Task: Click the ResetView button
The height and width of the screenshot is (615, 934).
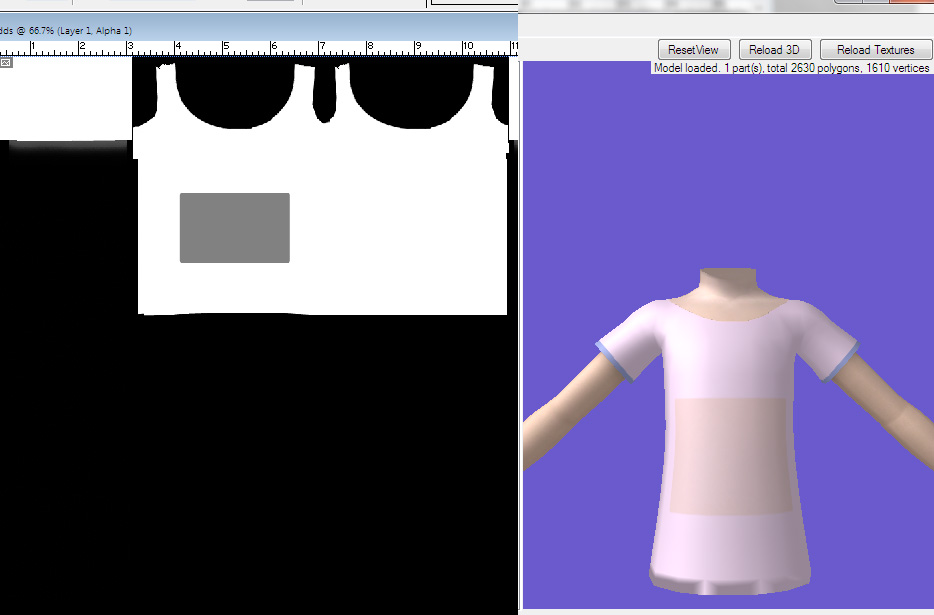Action: (694, 49)
